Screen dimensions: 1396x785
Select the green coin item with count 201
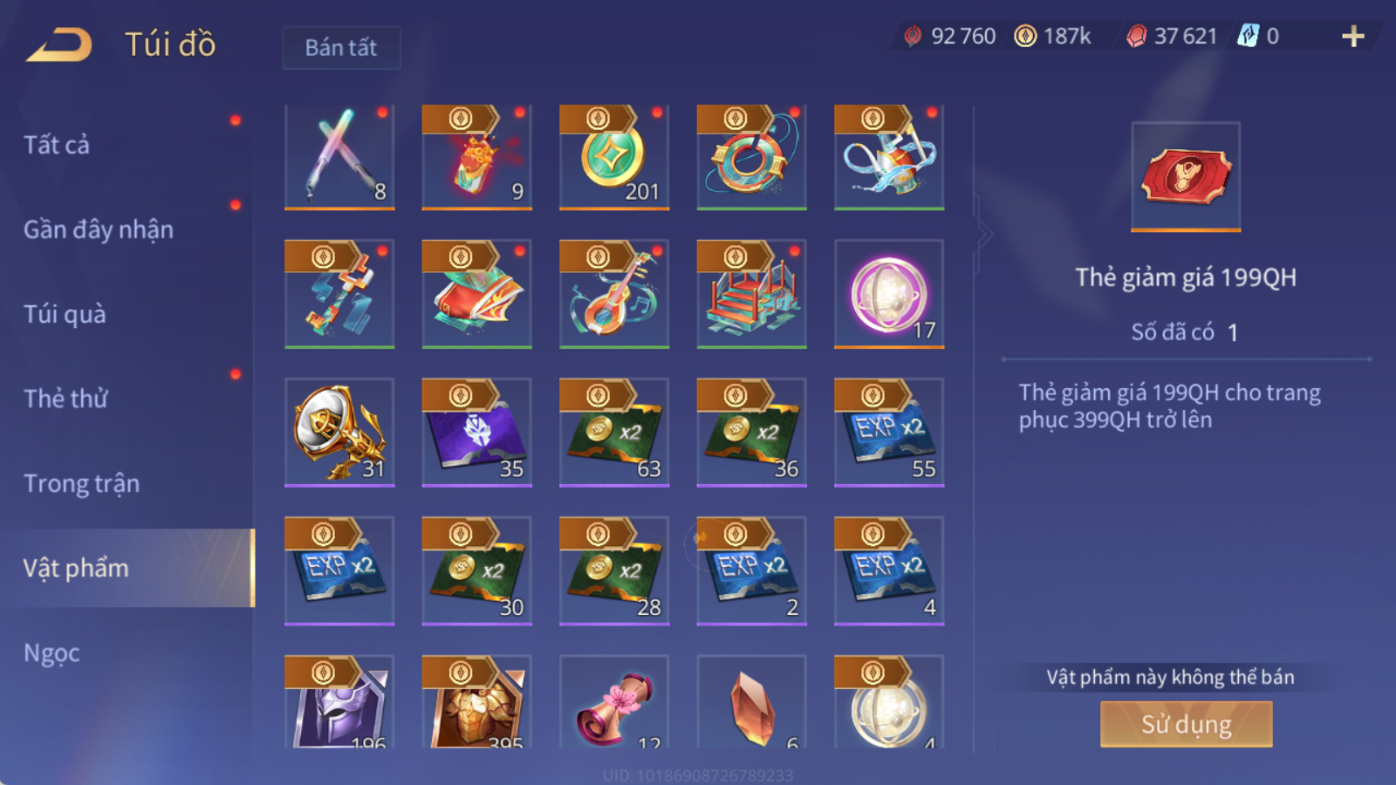(614, 157)
